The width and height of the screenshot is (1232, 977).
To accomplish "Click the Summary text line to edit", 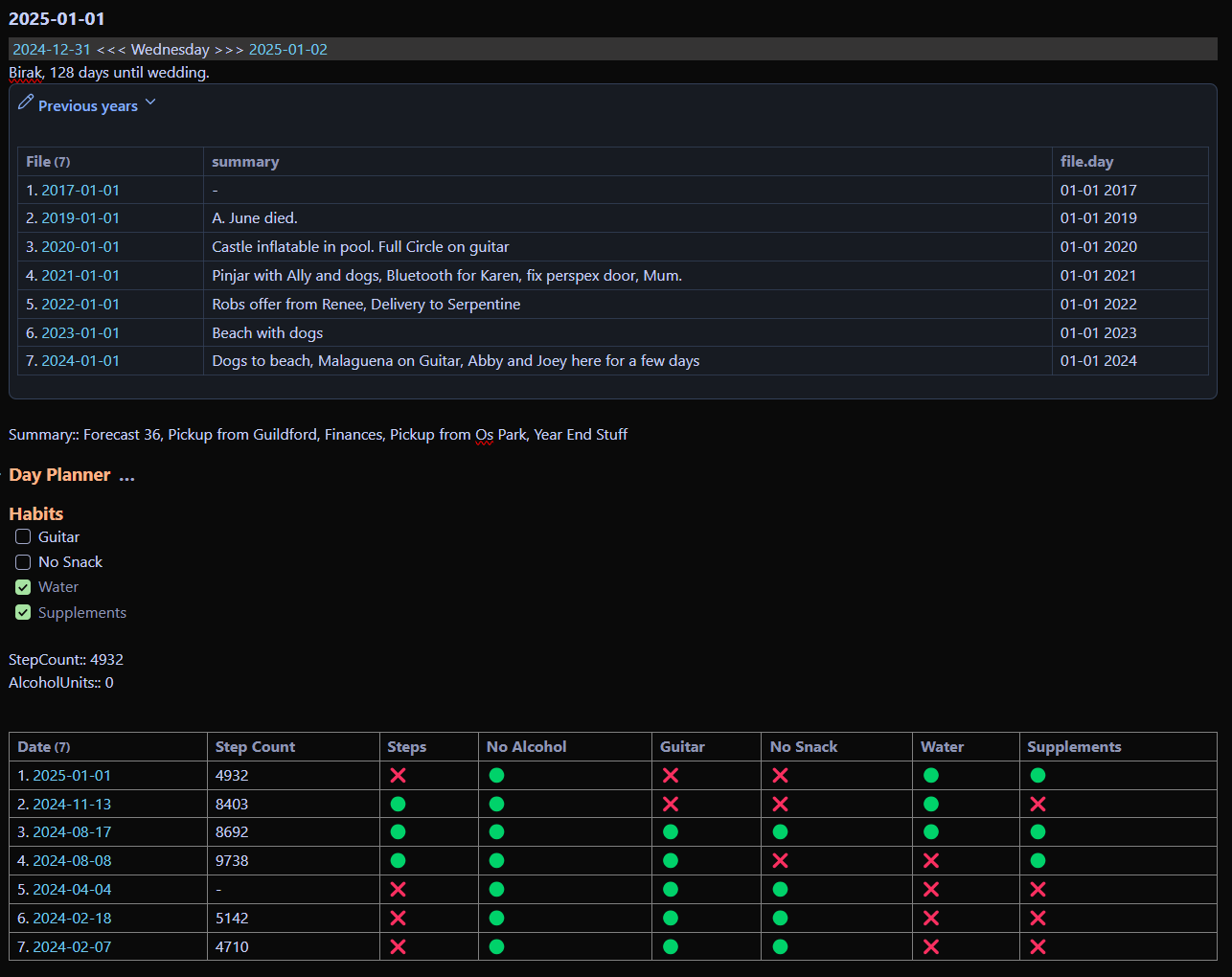I will click(318, 434).
